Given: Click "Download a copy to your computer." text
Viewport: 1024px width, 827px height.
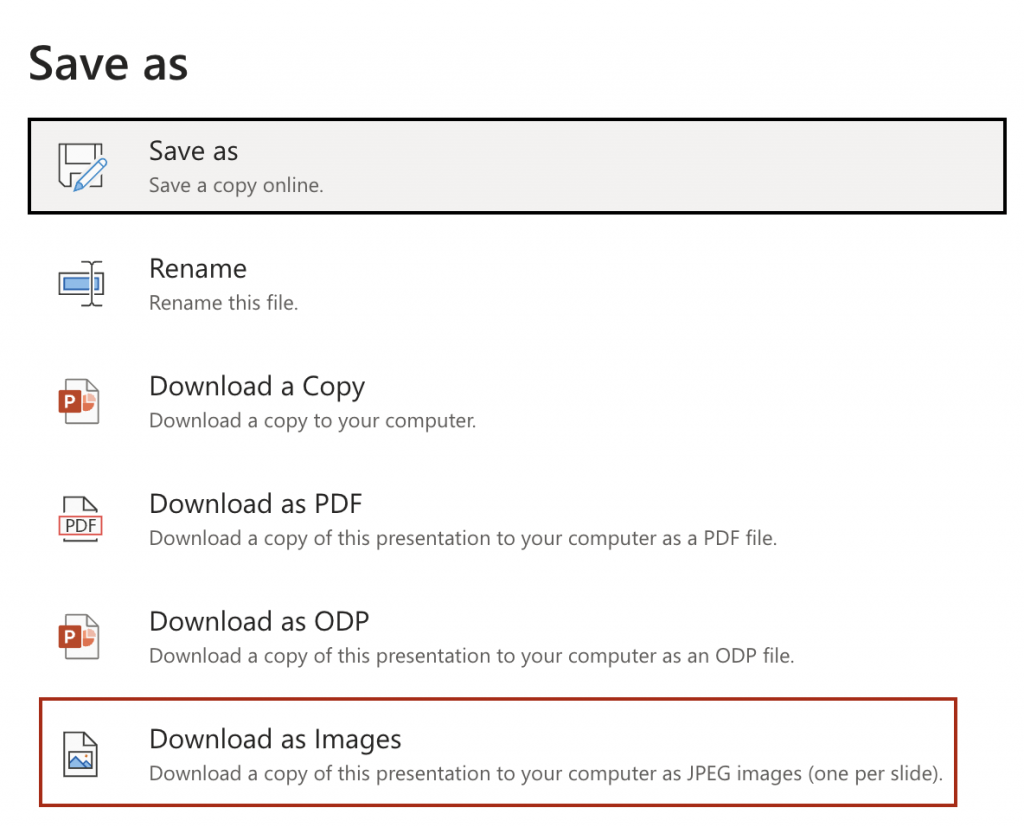Looking at the screenshot, I should tap(312, 421).
